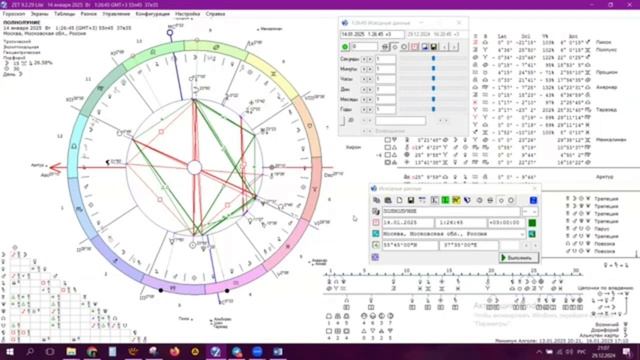
Task: Click the database icon in Исходные данные toolbar
Action: pyautogui.click(x=388, y=200)
